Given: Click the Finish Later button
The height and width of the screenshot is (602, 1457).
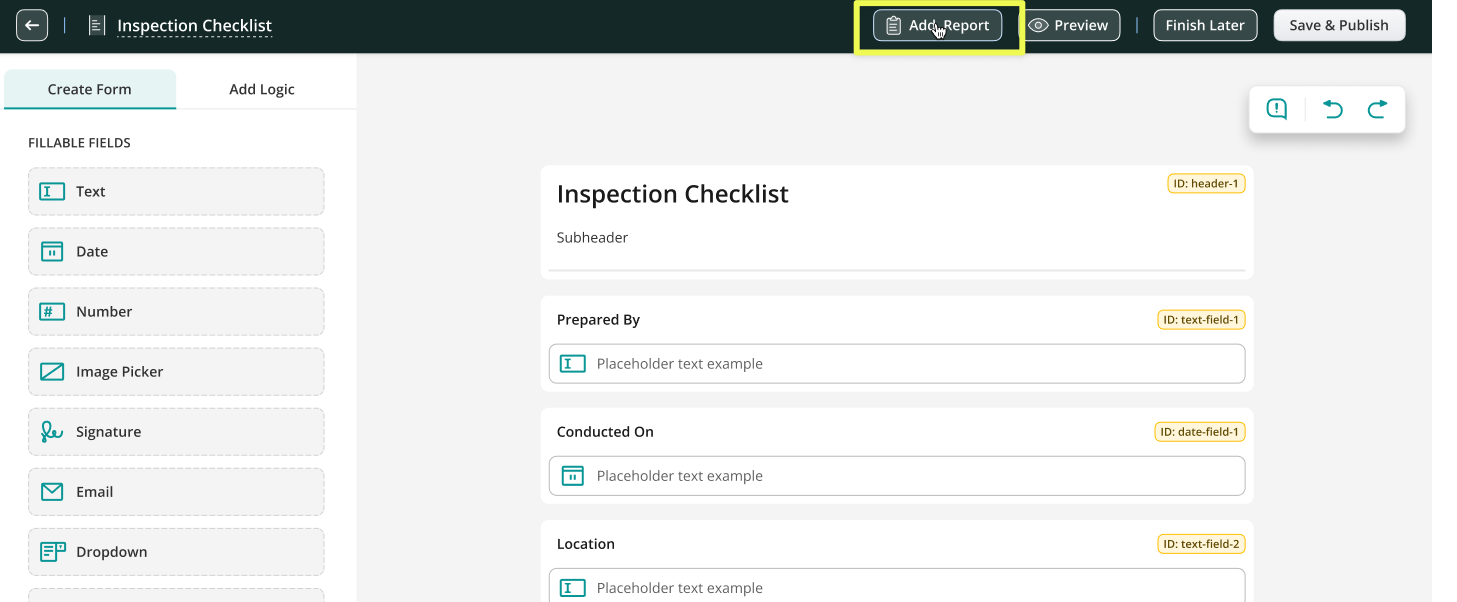Looking at the screenshot, I should [1205, 26].
